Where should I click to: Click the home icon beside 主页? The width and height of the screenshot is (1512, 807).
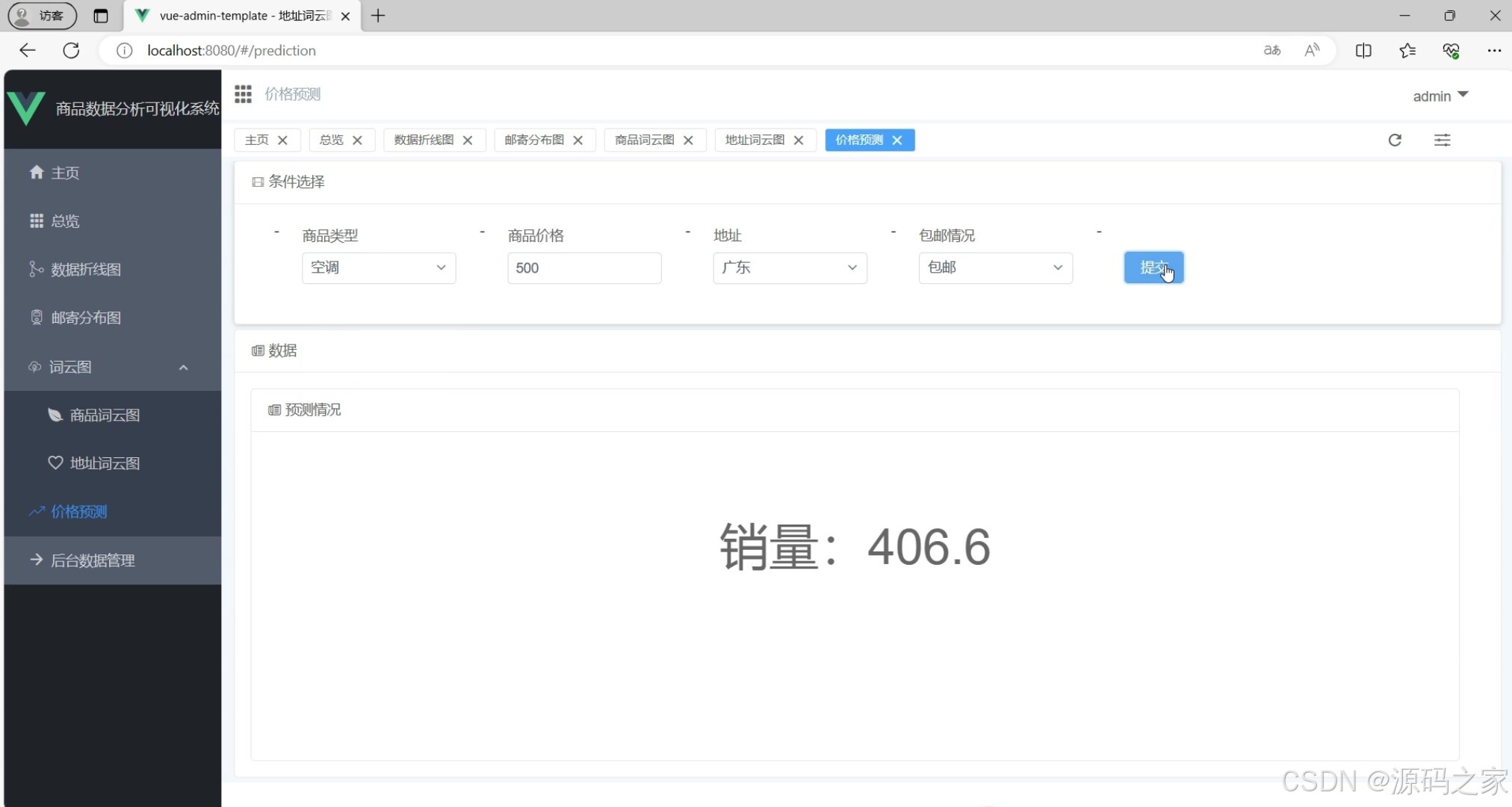point(36,172)
